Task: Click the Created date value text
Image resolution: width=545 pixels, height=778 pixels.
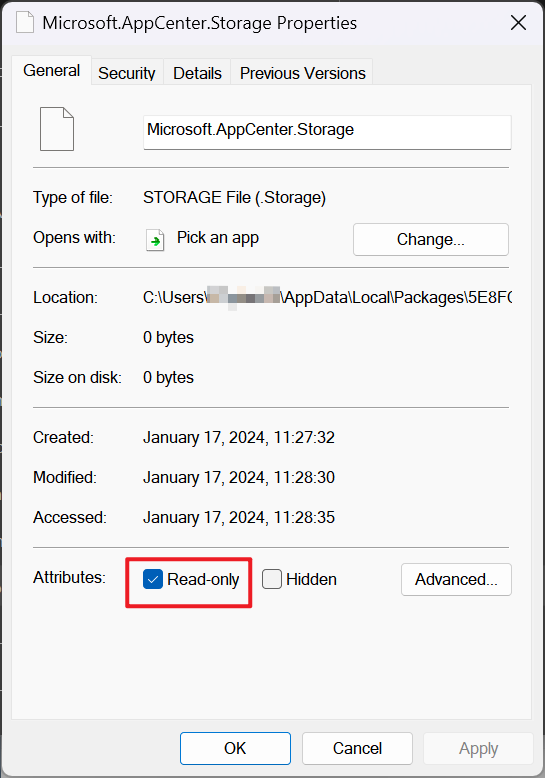Action: (x=239, y=437)
